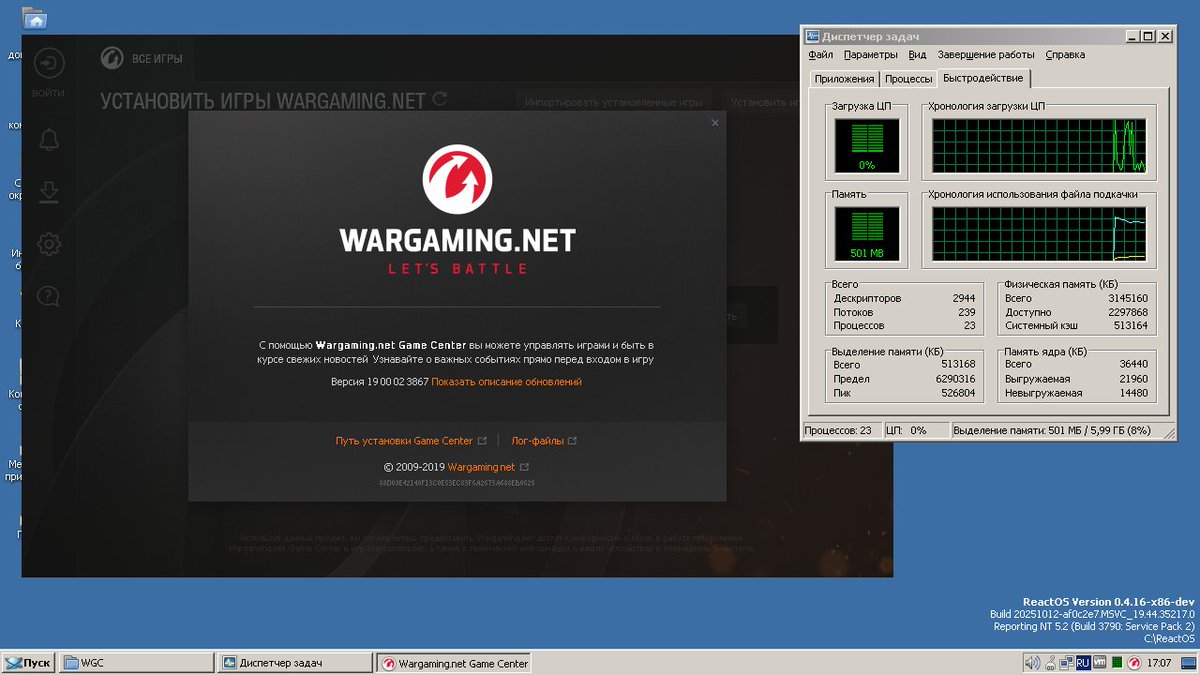Click the Предел value 6290316
Image resolution: width=1200 pixels, height=675 pixels.
click(956, 379)
